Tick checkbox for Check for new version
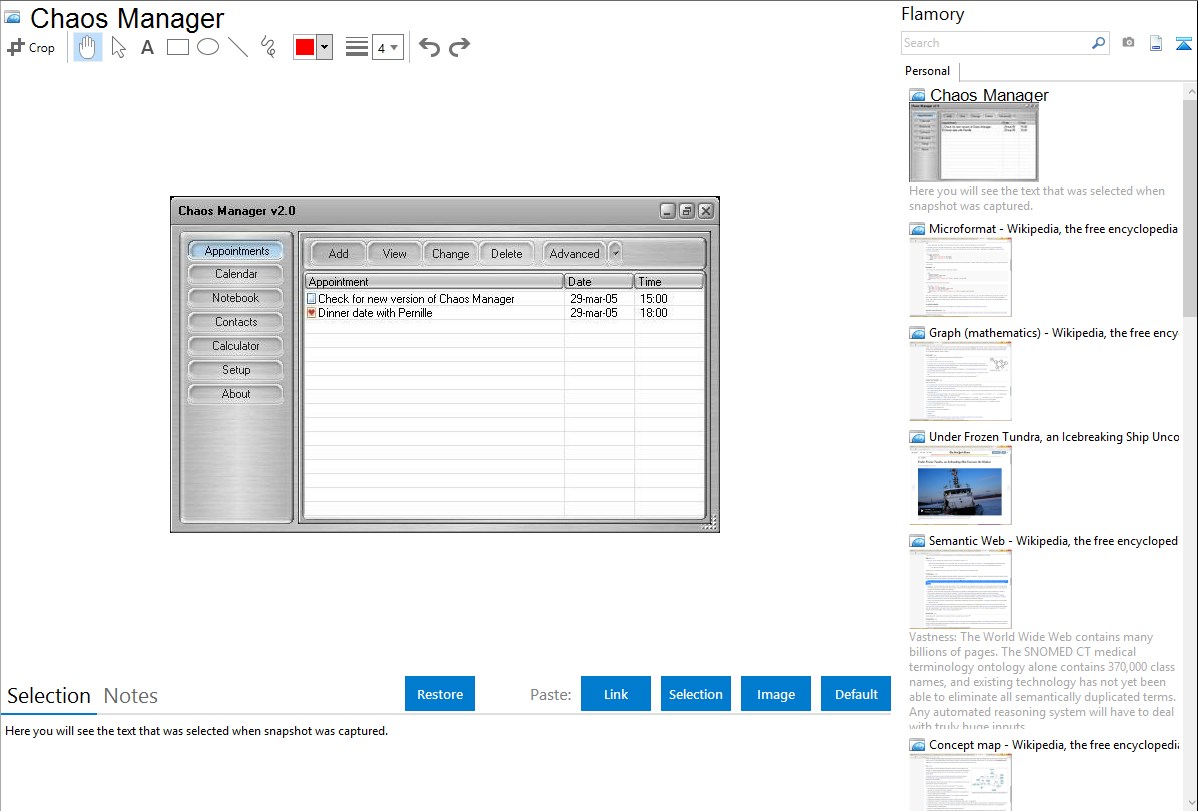 pyautogui.click(x=312, y=299)
